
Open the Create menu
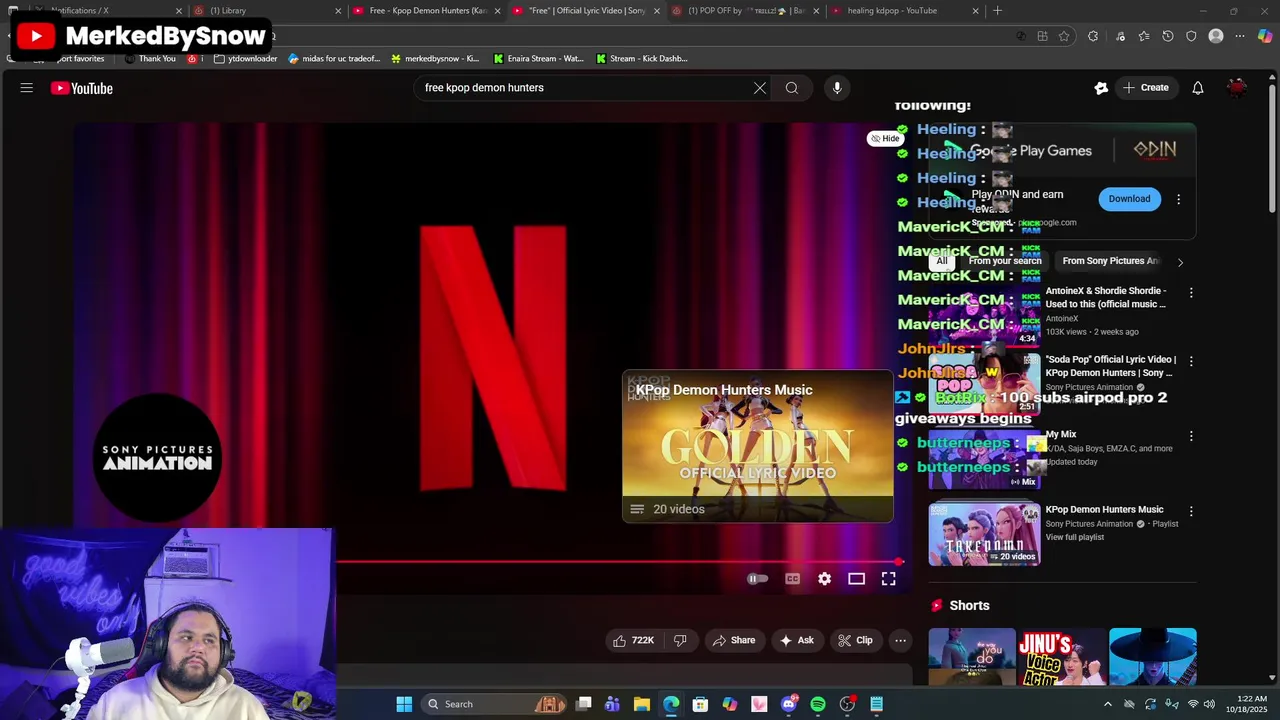1146,88
